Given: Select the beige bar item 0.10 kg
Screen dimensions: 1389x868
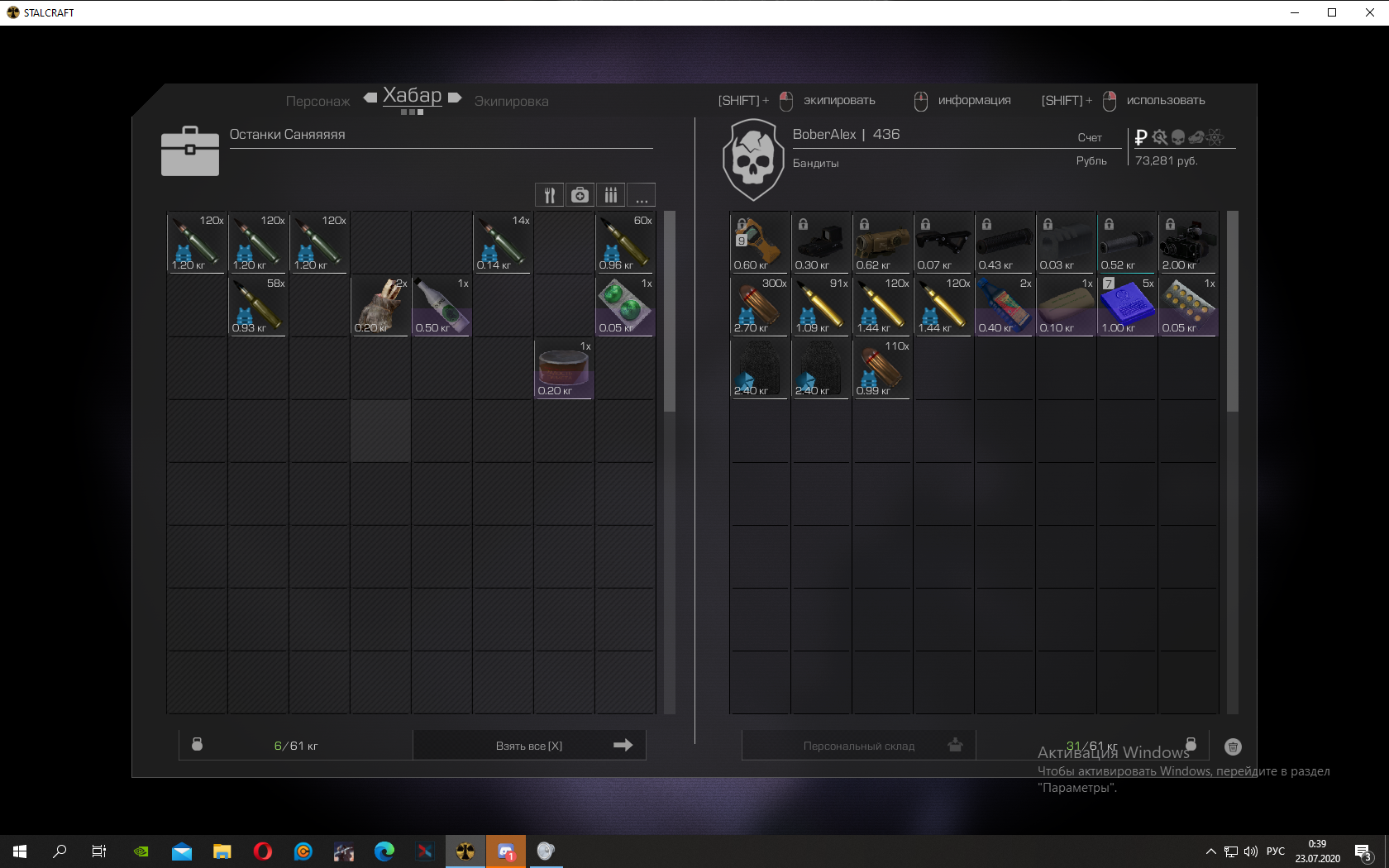Looking at the screenshot, I should (1066, 305).
